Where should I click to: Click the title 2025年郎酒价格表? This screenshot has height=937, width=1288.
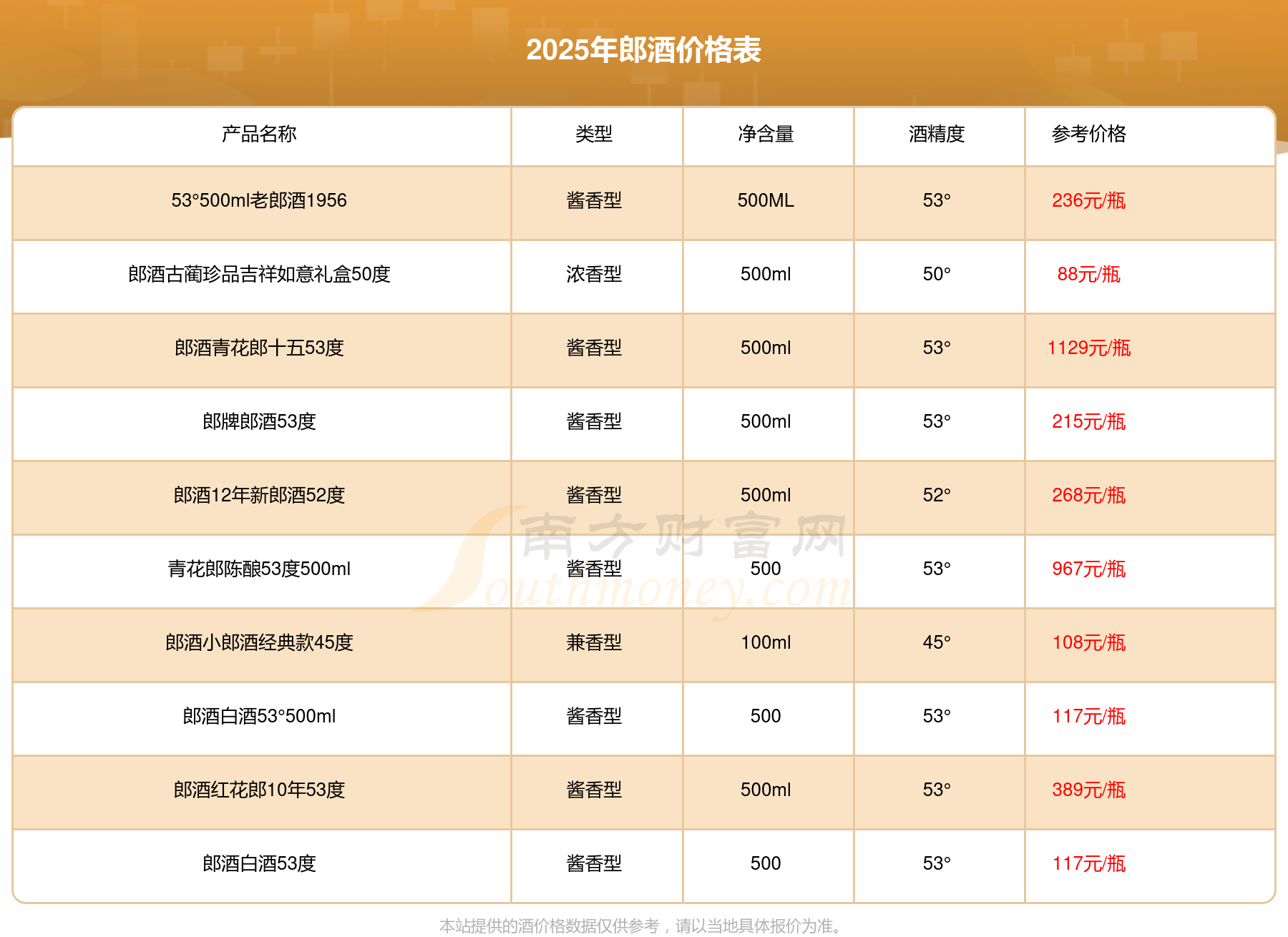click(643, 50)
